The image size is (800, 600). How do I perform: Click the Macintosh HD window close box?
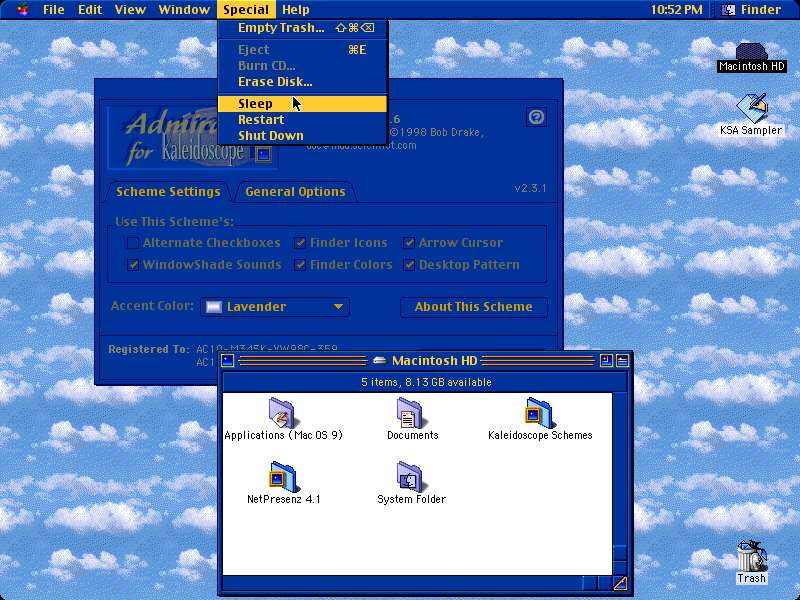(228, 361)
